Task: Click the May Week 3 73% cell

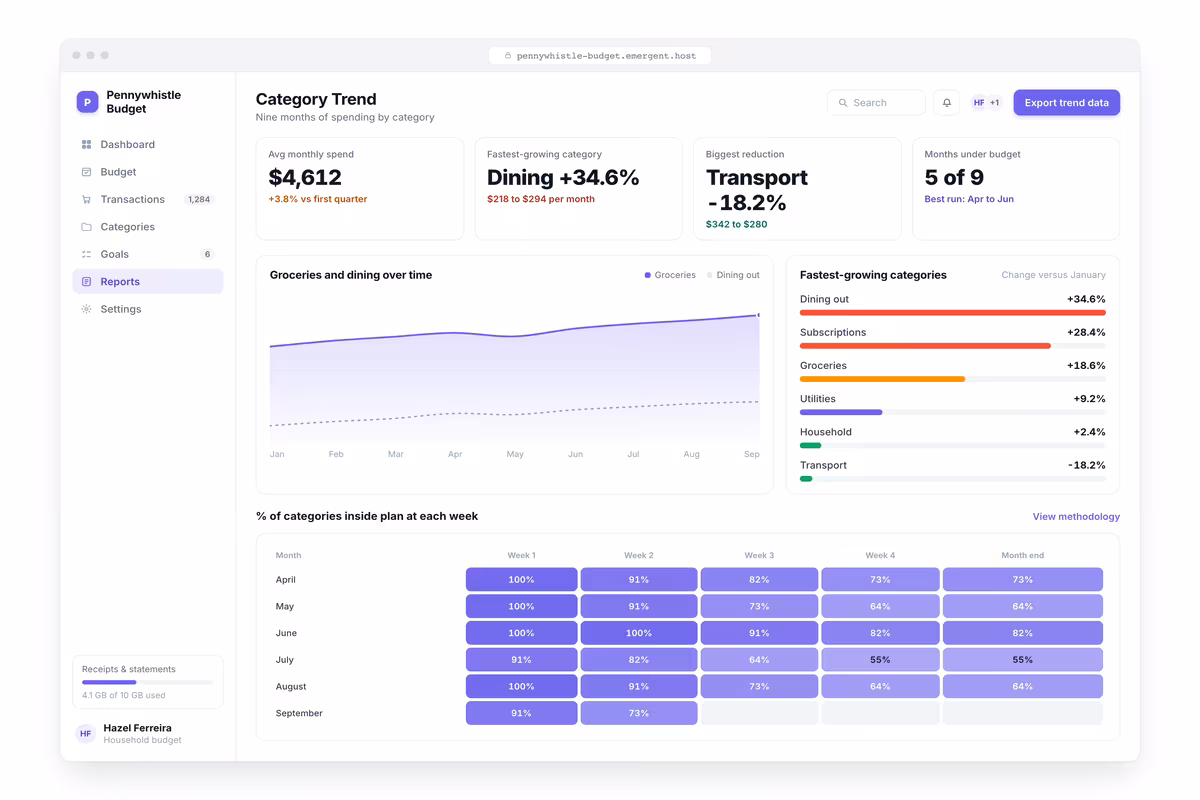Action: click(759, 607)
